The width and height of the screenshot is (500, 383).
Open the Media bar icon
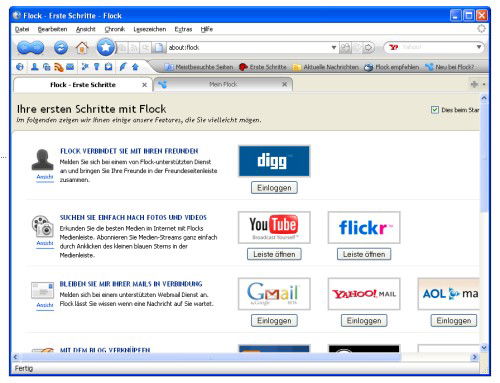coord(46,67)
